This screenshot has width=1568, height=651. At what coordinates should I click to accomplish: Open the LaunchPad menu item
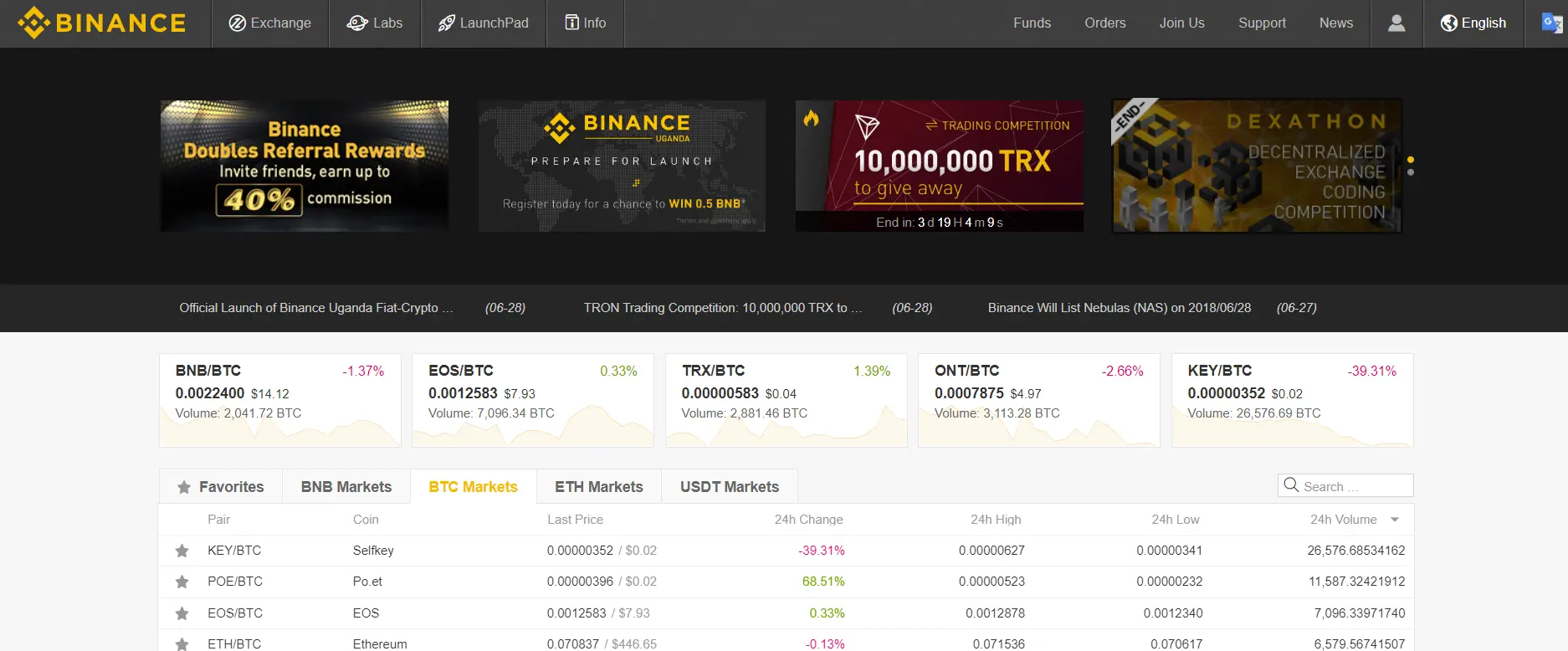click(x=484, y=23)
